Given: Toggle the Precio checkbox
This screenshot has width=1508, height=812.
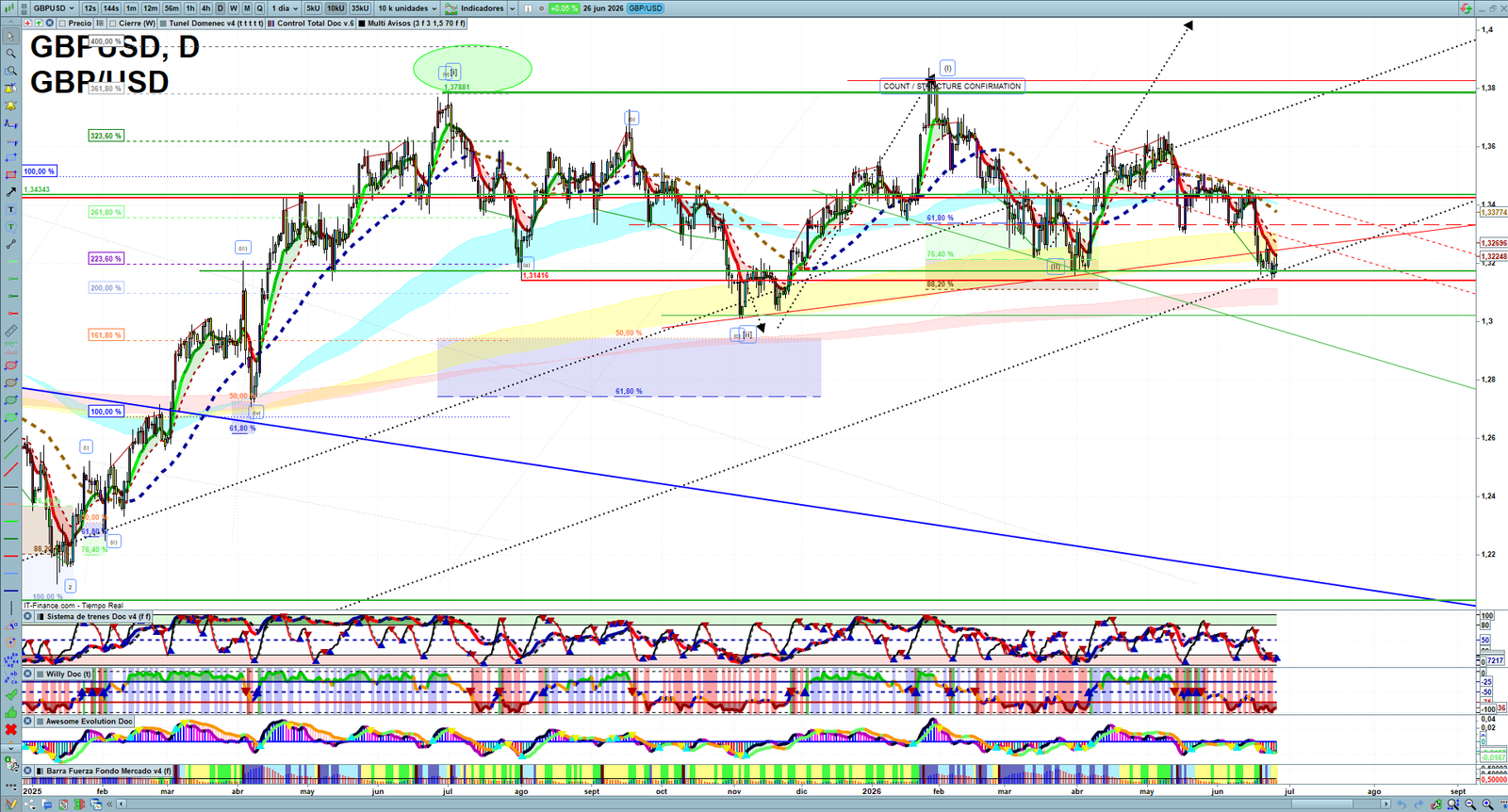Looking at the screenshot, I should pyautogui.click(x=62, y=24).
